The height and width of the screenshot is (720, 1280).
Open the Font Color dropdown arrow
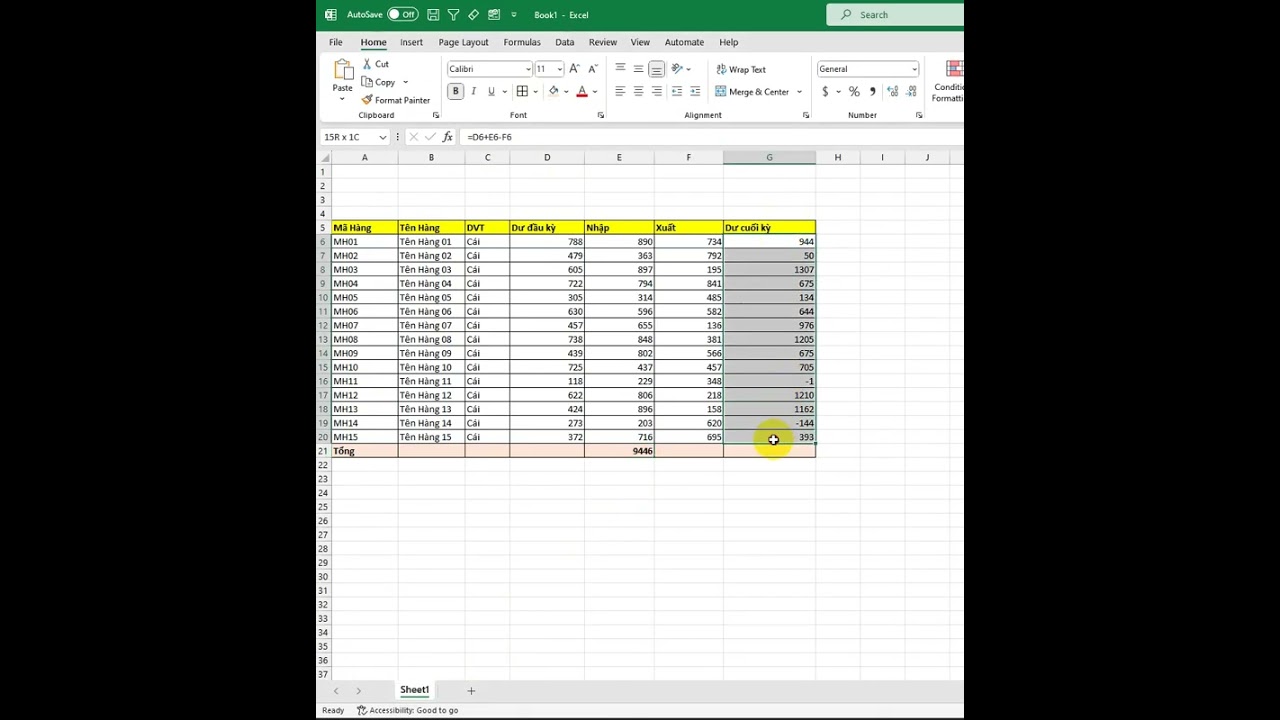coord(595,91)
